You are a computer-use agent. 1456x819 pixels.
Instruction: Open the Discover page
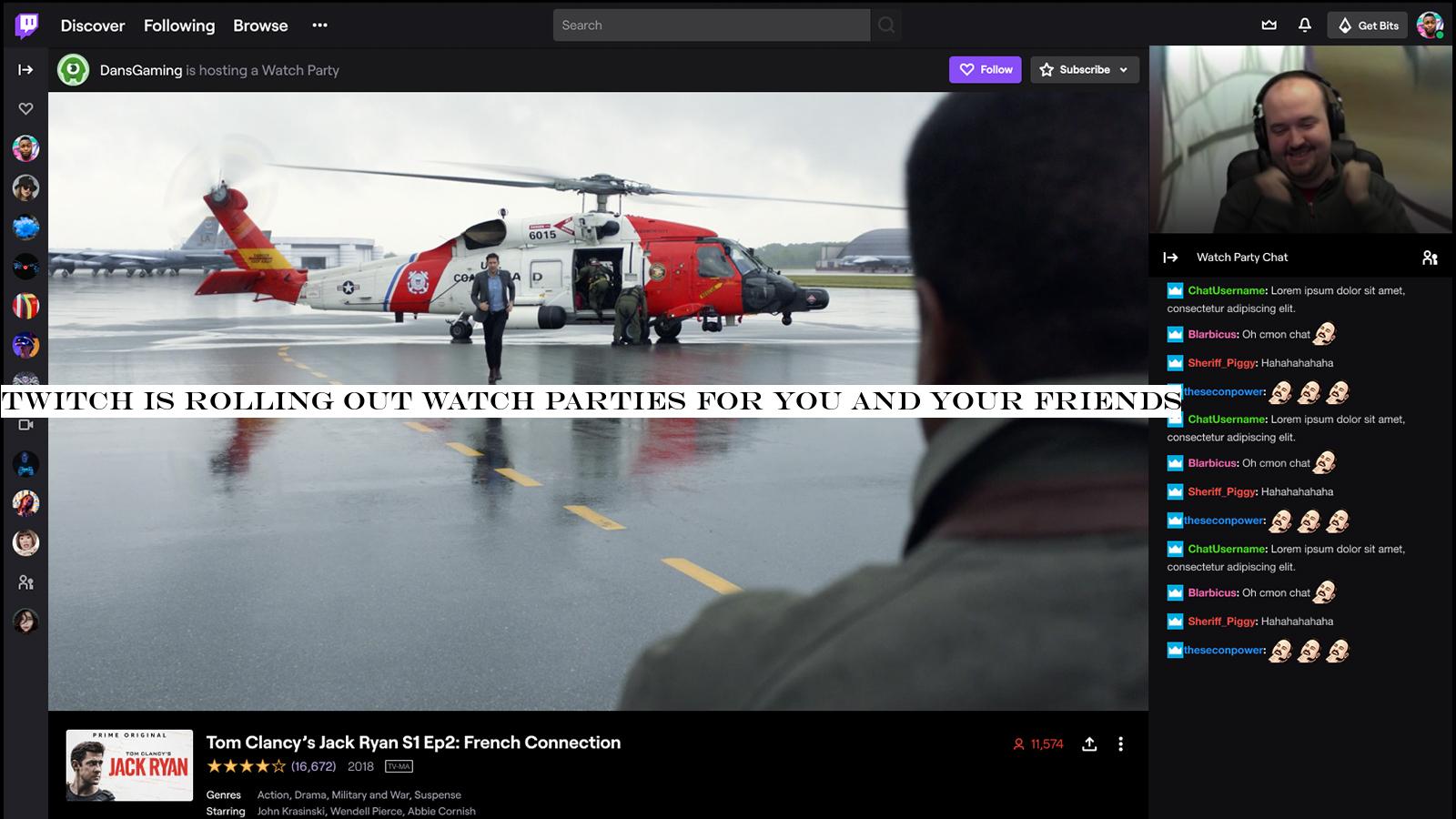click(93, 25)
